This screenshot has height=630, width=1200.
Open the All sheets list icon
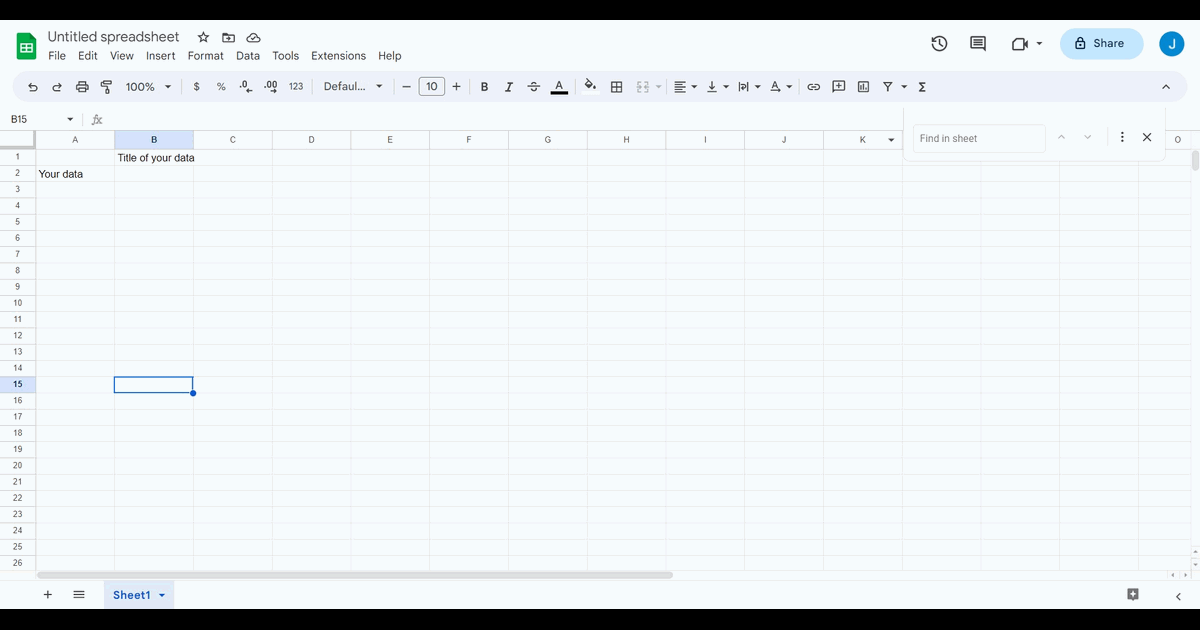point(79,595)
